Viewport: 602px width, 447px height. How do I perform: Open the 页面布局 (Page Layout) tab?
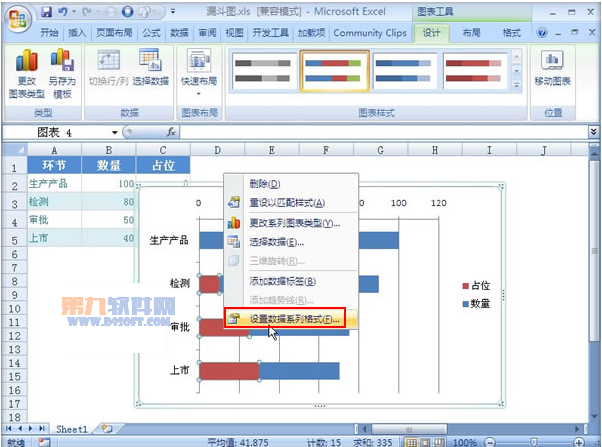point(114,33)
